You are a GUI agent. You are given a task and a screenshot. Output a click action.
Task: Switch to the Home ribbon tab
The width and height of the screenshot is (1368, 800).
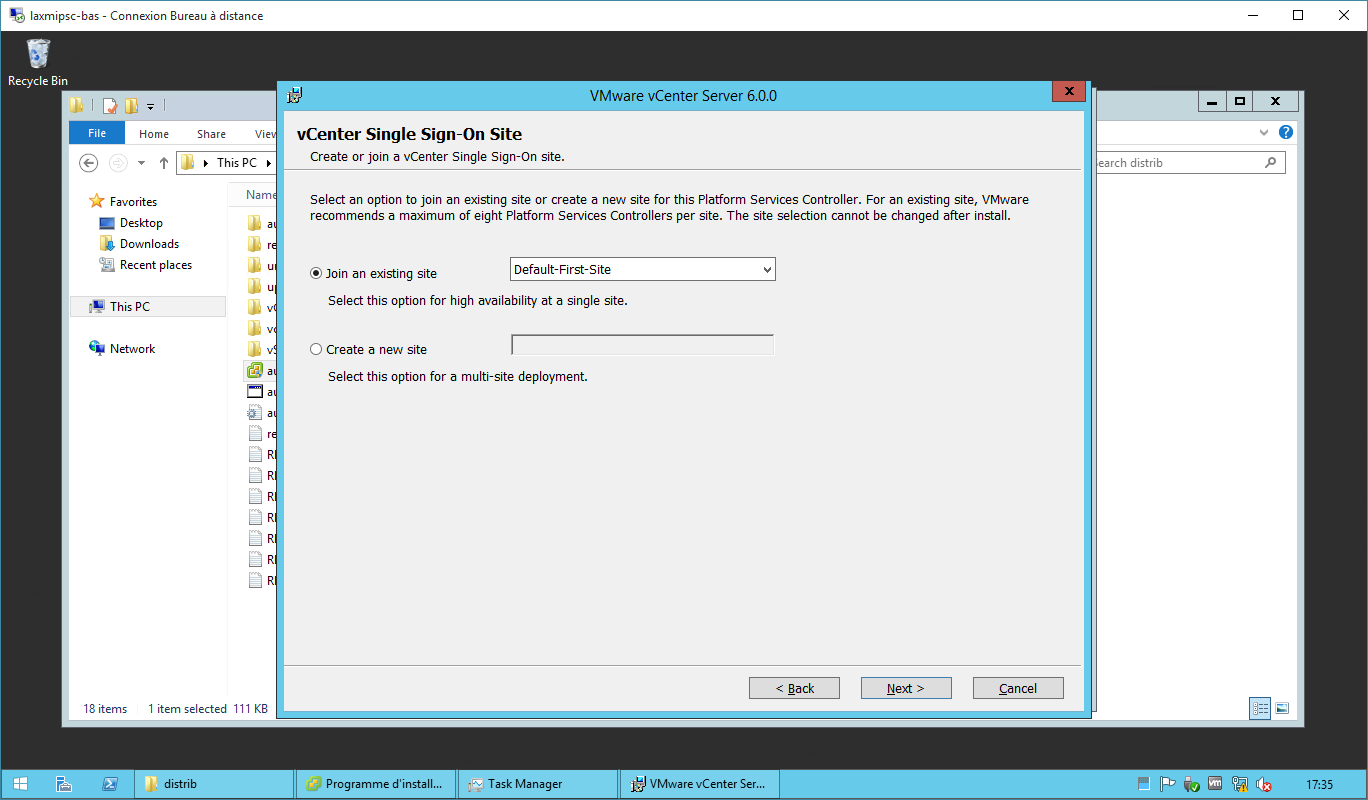[154, 134]
